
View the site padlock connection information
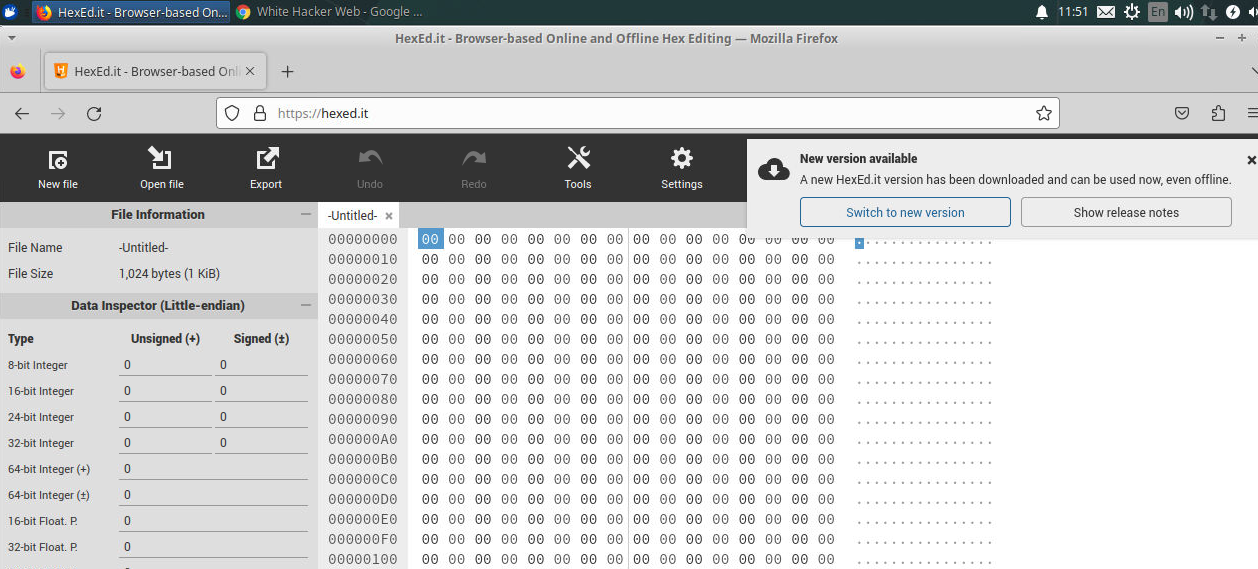[x=259, y=113]
